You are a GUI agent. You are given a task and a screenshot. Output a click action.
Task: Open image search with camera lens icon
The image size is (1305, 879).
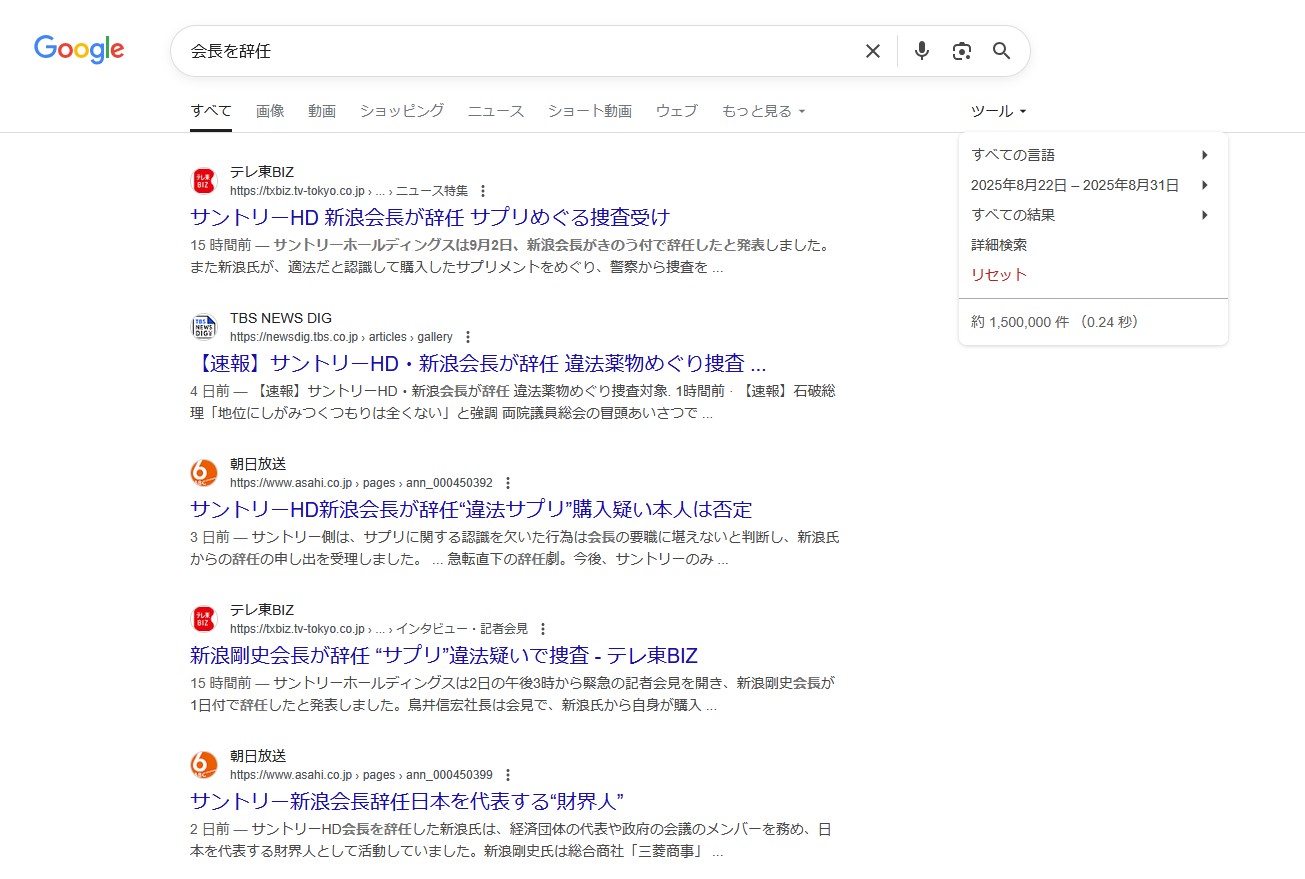tap(962, 51)
